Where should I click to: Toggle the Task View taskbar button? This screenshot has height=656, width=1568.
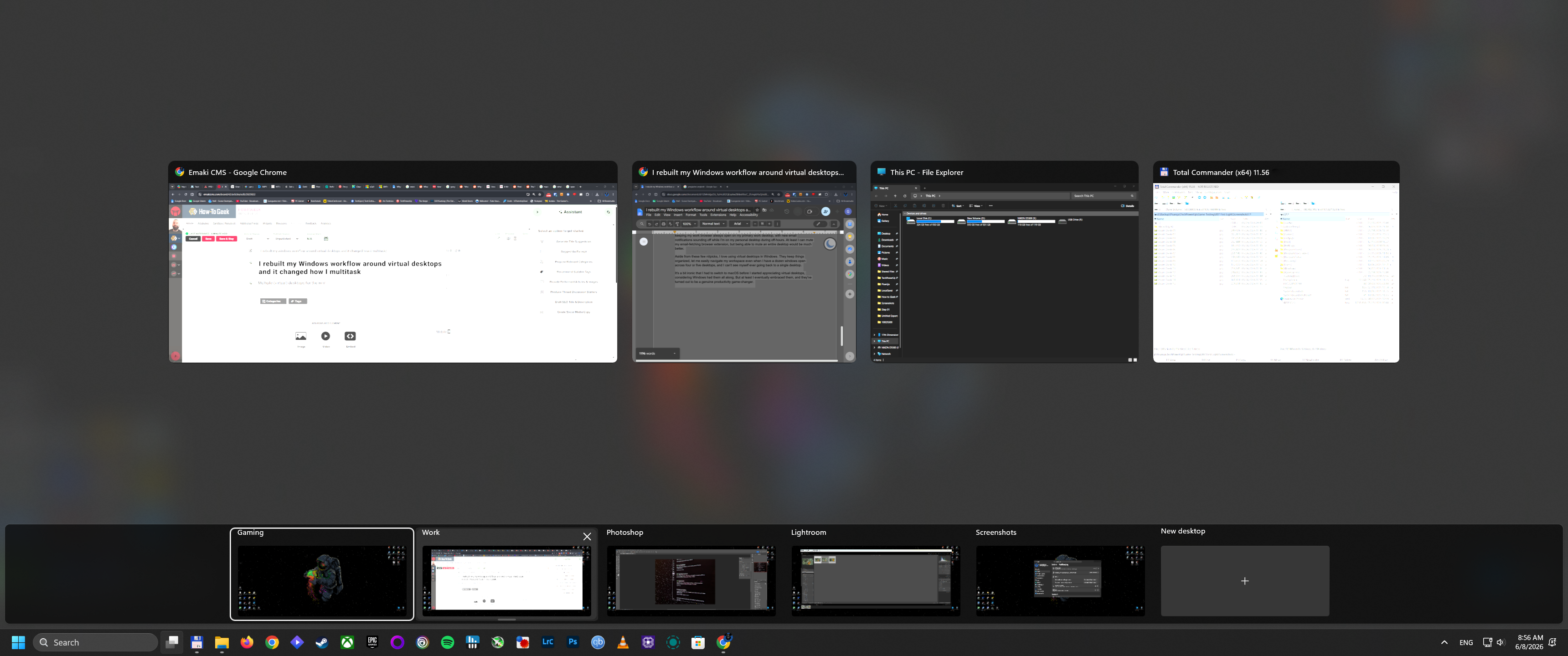click(172, 642)
